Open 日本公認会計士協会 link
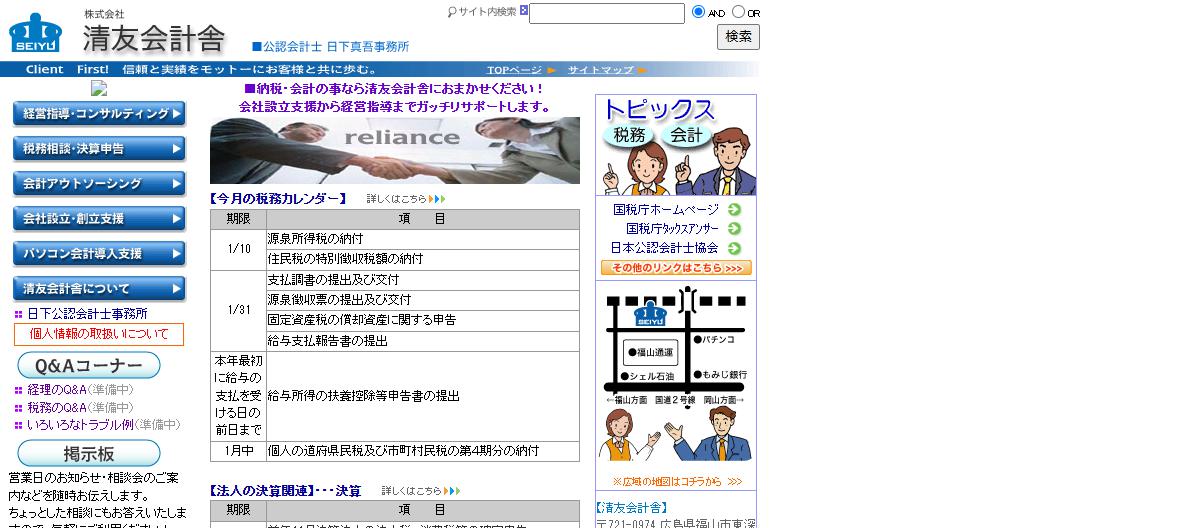The height and width of the screenshot is (528, 1184). (x=664, y=248)
